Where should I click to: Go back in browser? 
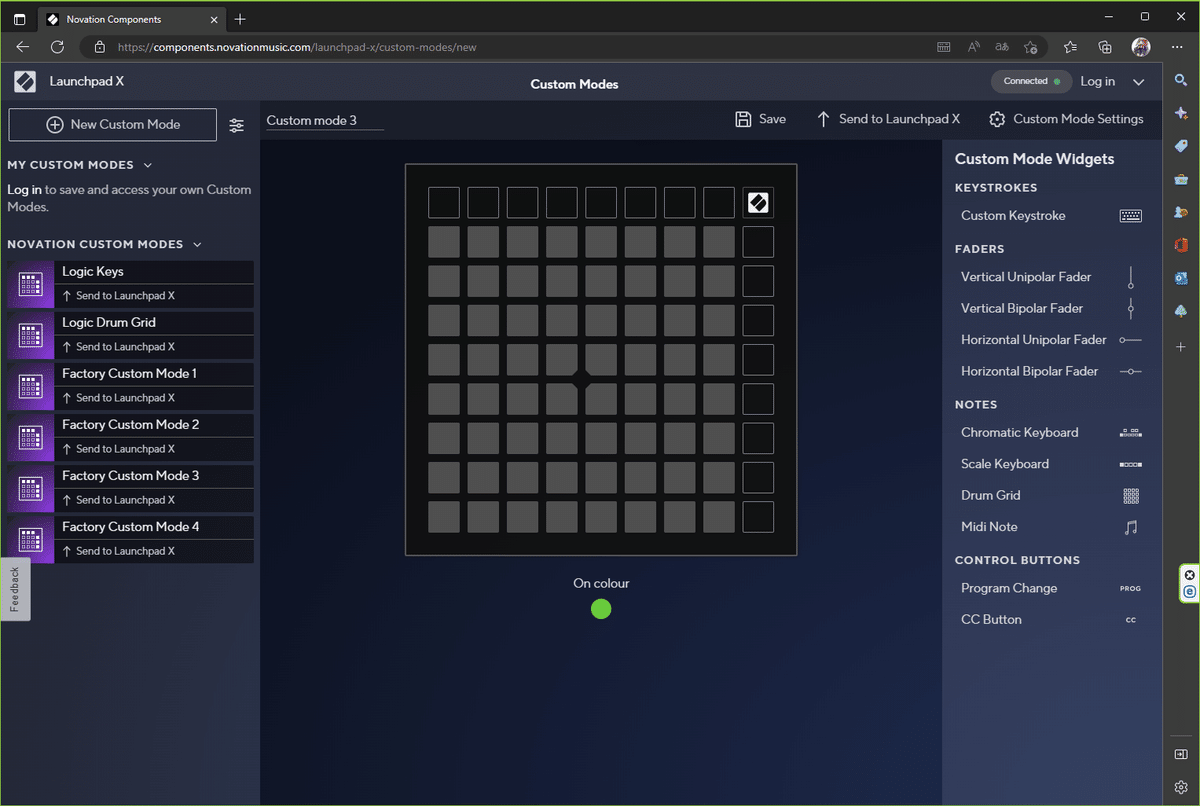tap(23, 47)
